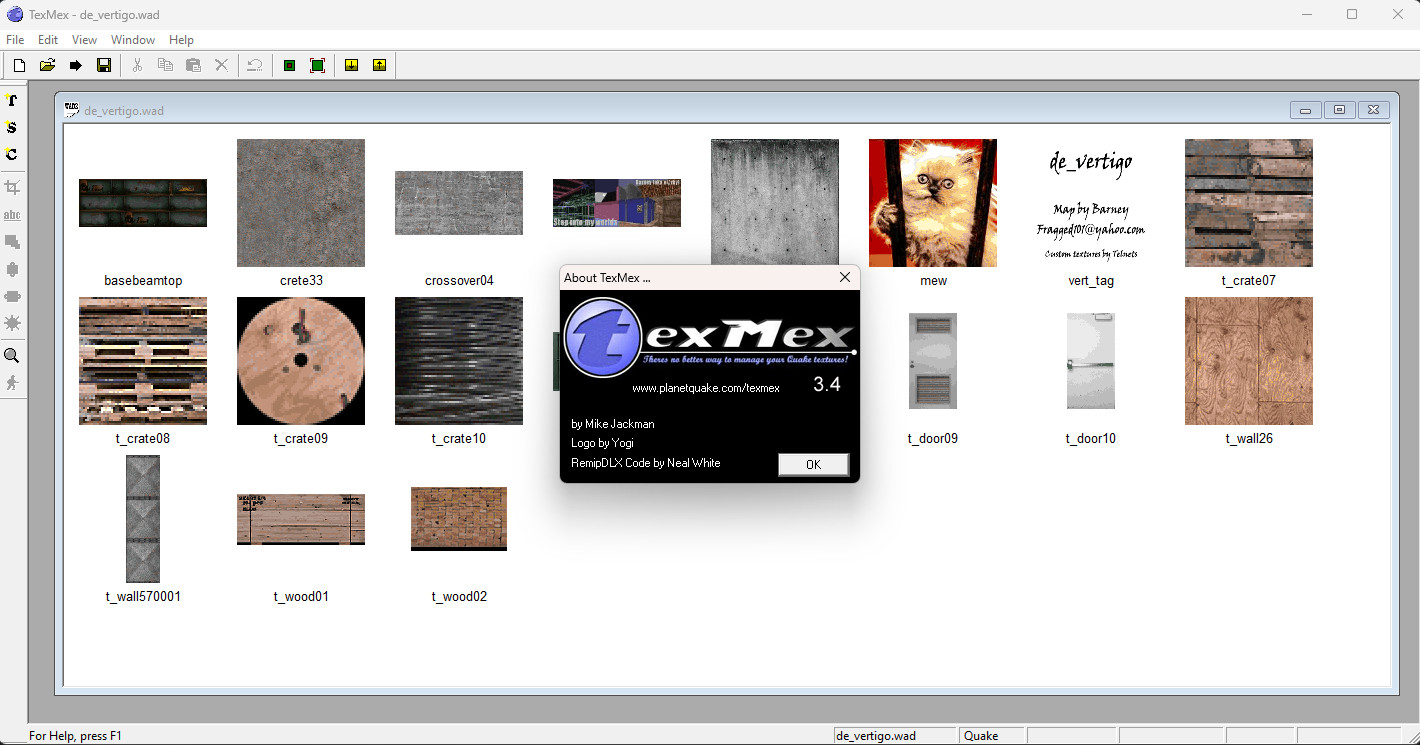
Task: Open the Zoom magnifier tool
Action: [x=13, y=355]
